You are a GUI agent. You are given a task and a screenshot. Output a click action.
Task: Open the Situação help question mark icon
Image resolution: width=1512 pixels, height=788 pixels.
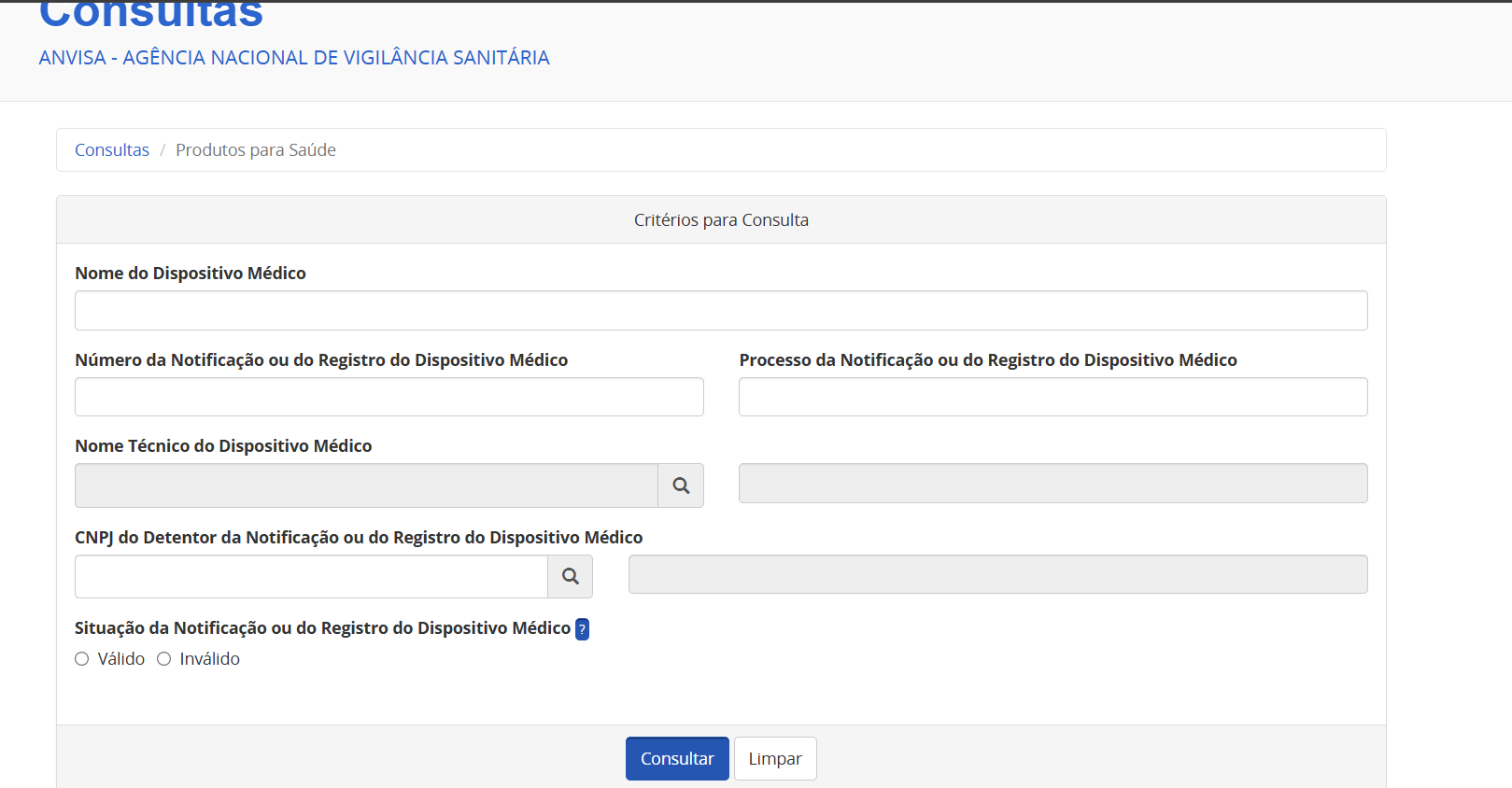coord(582,629)
